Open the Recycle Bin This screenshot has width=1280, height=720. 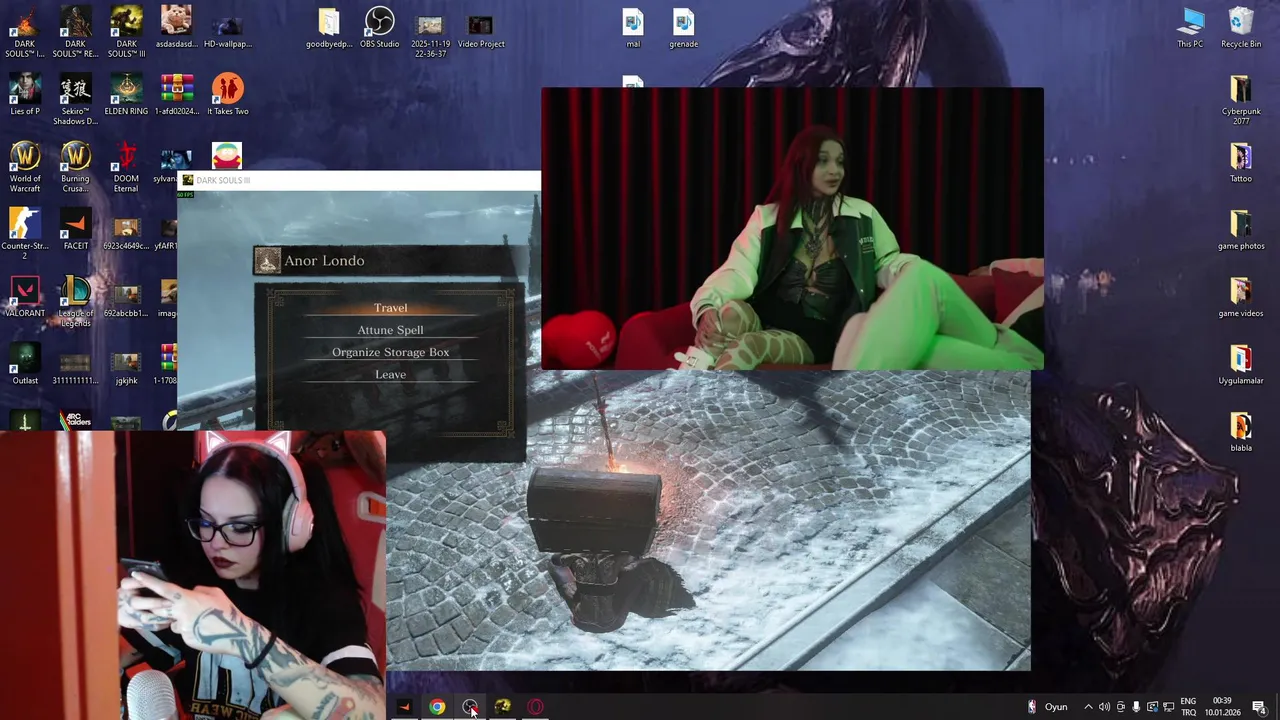click(x=1241, y=28)
